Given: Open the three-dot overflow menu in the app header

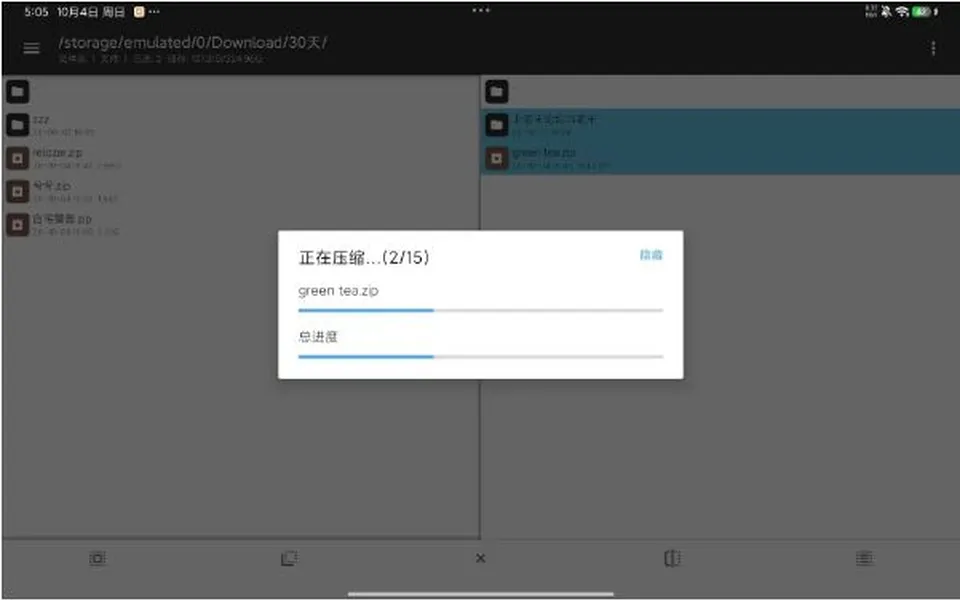Looking at the screenshot, I should (x=933, y=48).
